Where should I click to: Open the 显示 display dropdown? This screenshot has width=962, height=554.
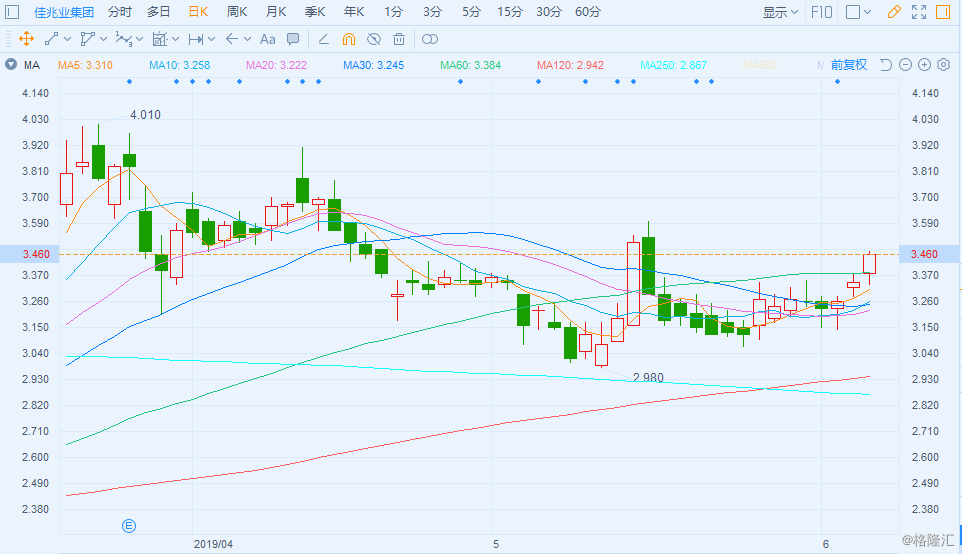click(x=780, y=12)
